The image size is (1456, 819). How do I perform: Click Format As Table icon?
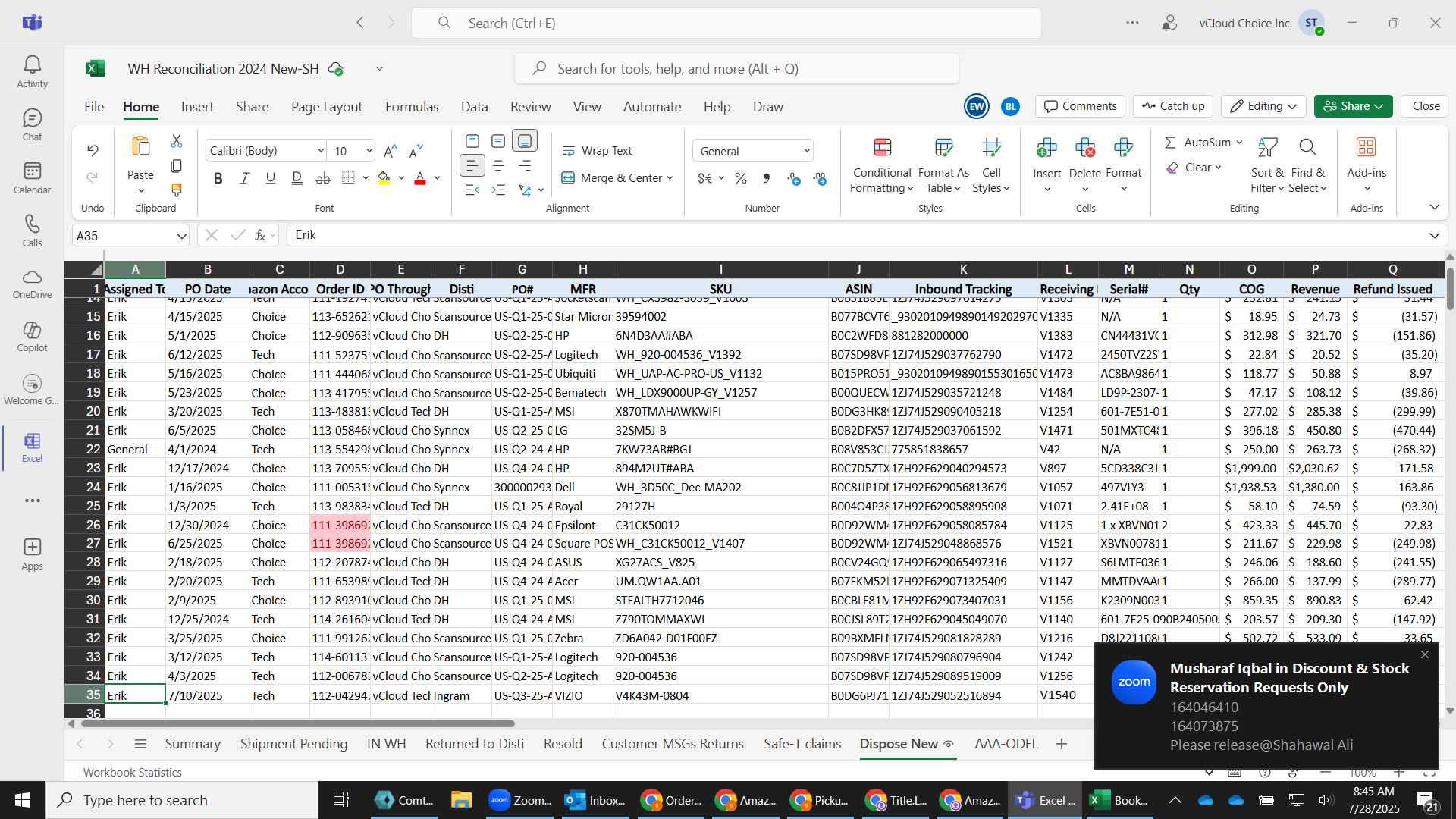(x=943, y=147)
